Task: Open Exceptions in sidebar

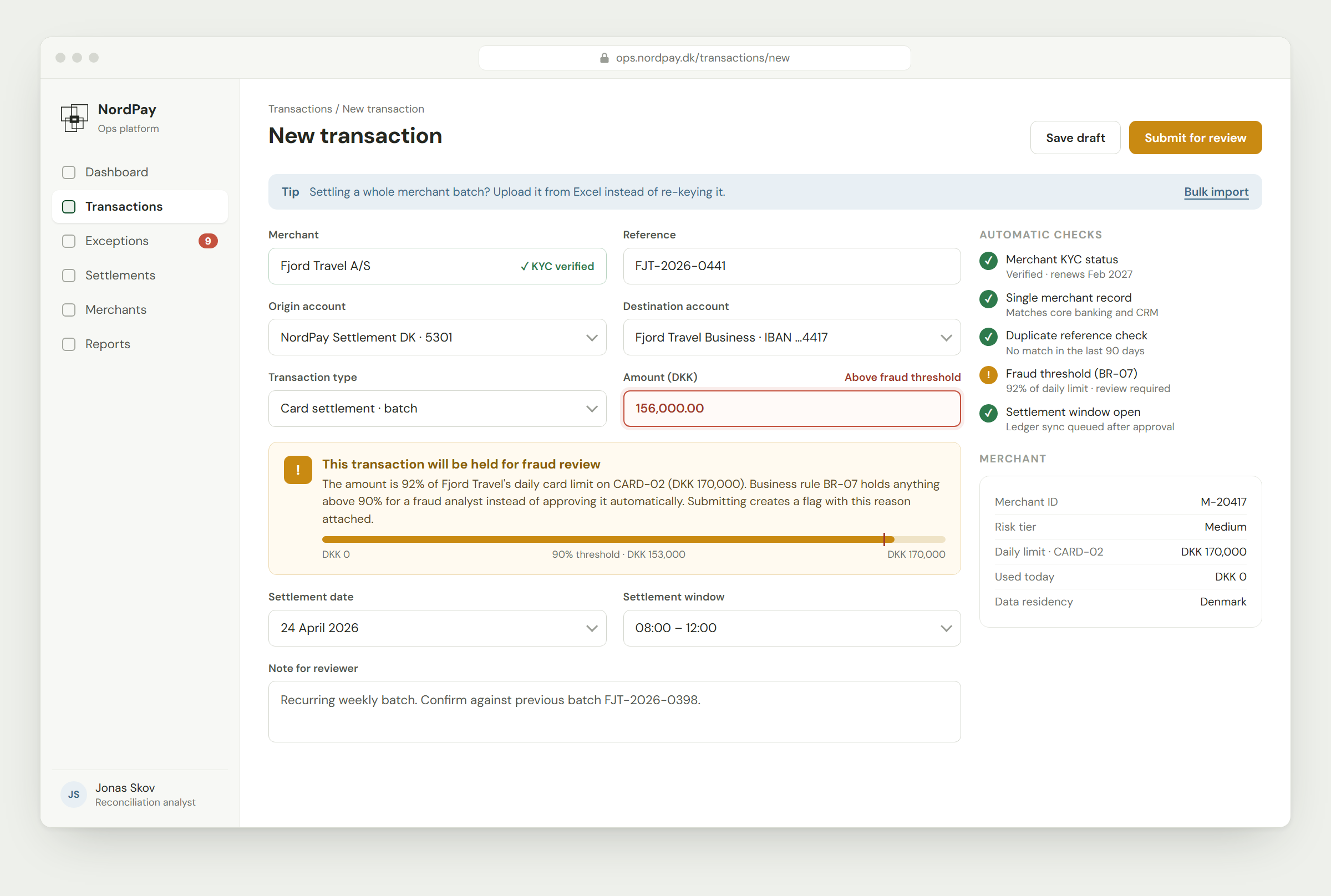Action: point(140,241)
